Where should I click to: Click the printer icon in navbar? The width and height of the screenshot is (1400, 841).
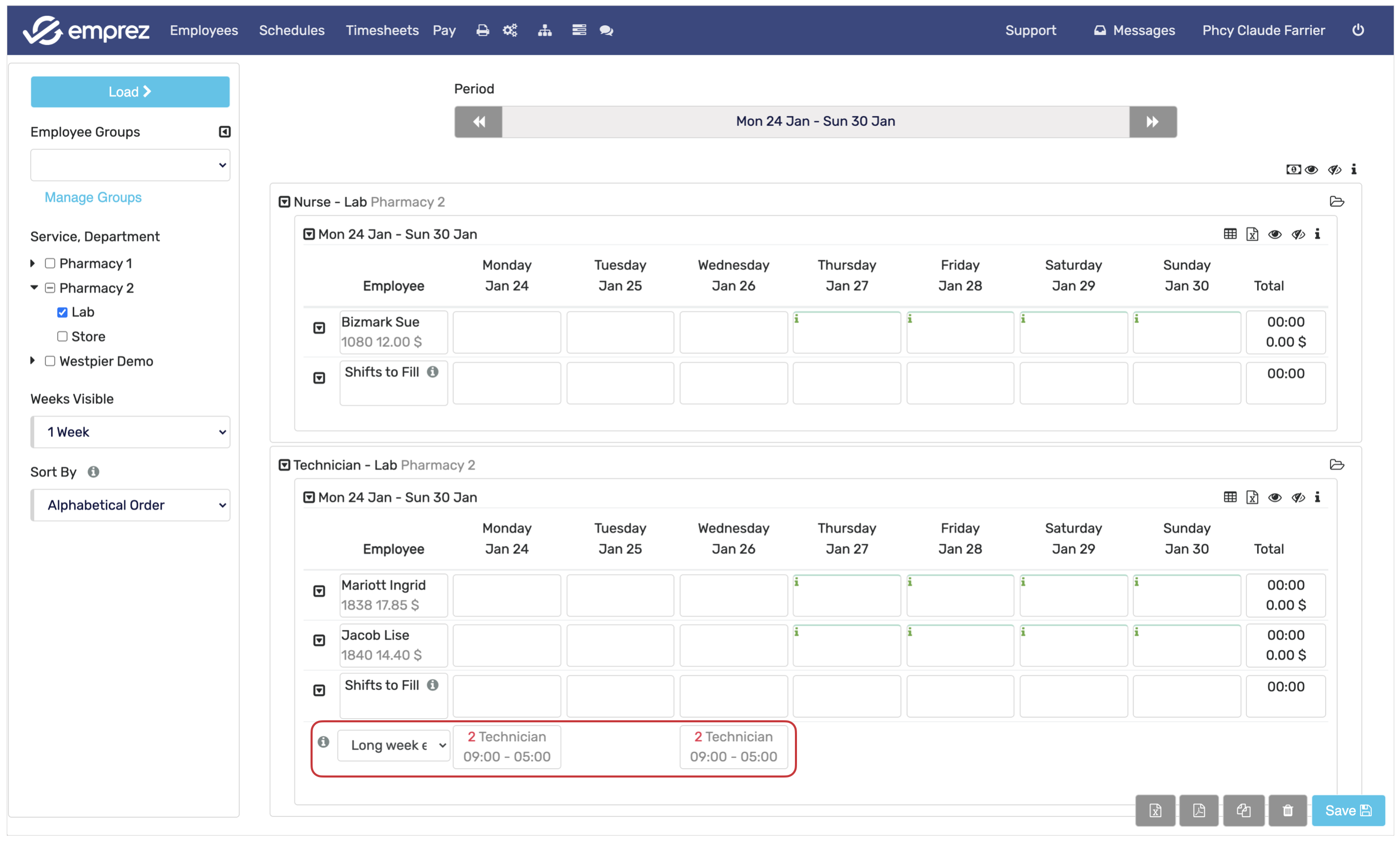click(482, 30)
